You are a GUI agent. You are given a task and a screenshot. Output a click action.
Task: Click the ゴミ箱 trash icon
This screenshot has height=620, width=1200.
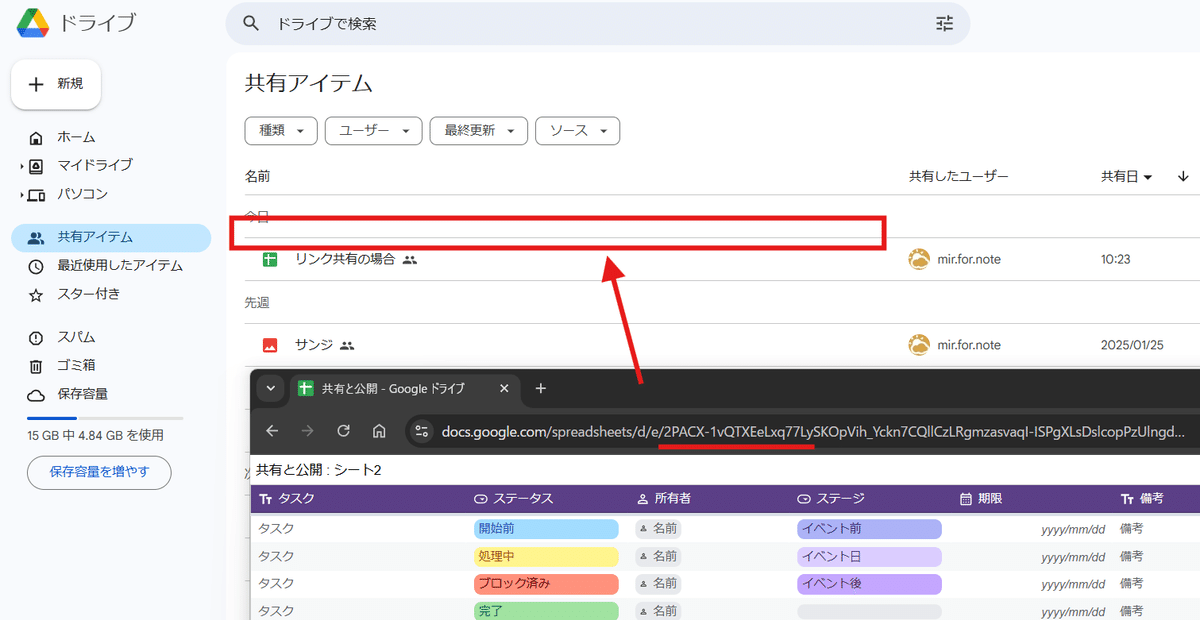click(x=36, y=367)
